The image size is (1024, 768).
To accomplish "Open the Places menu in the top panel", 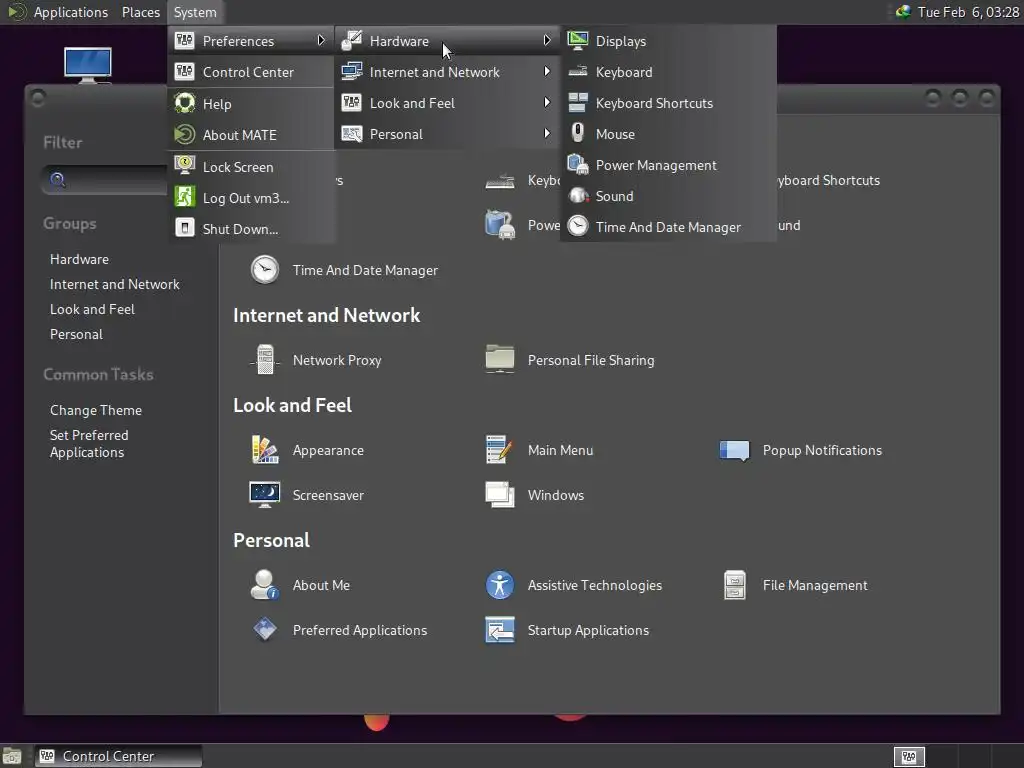I will click(x=141, y=12).
